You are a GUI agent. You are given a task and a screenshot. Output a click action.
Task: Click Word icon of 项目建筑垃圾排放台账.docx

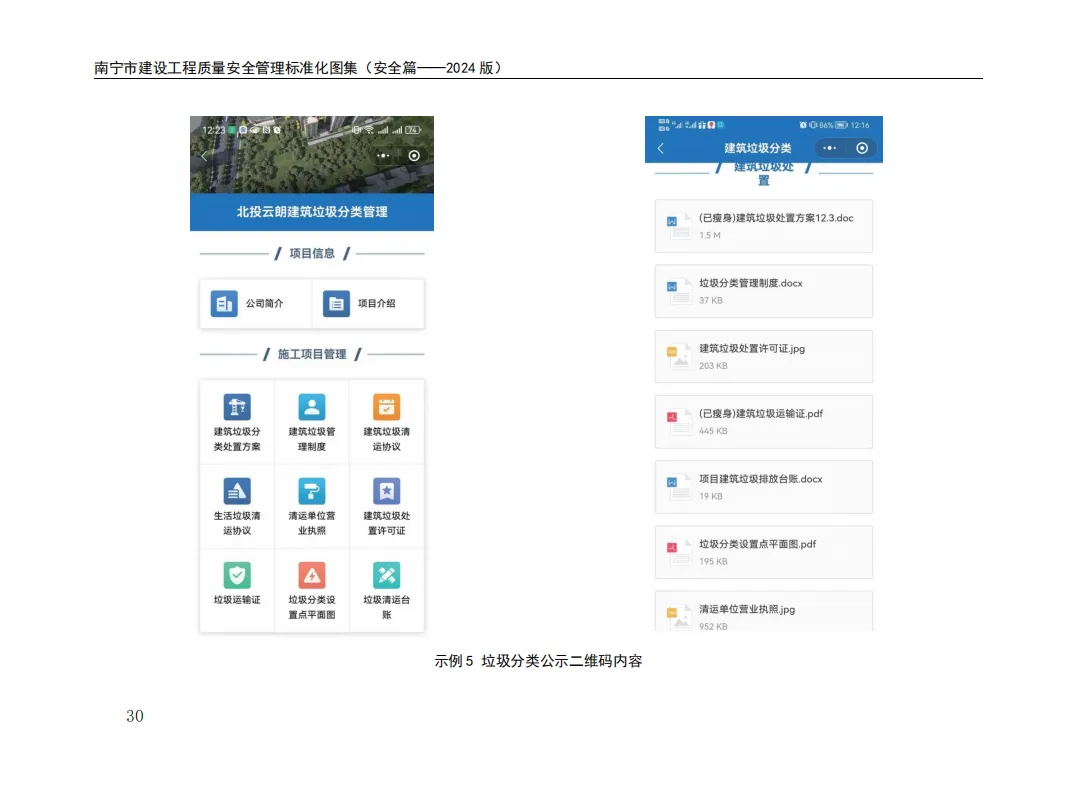[x=678, y=487]
